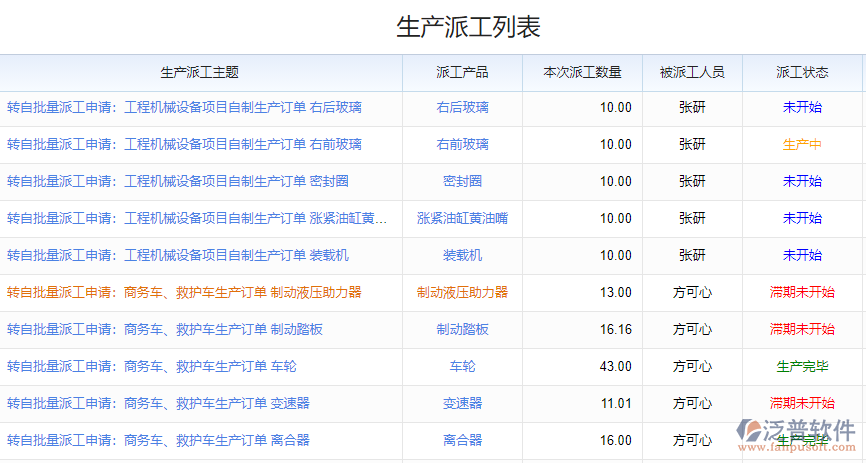The width and height of the screenshot is (866, 463).
Task: Click 滞期未开始 status in 制动踏板 row
Action: coord(802,329)
